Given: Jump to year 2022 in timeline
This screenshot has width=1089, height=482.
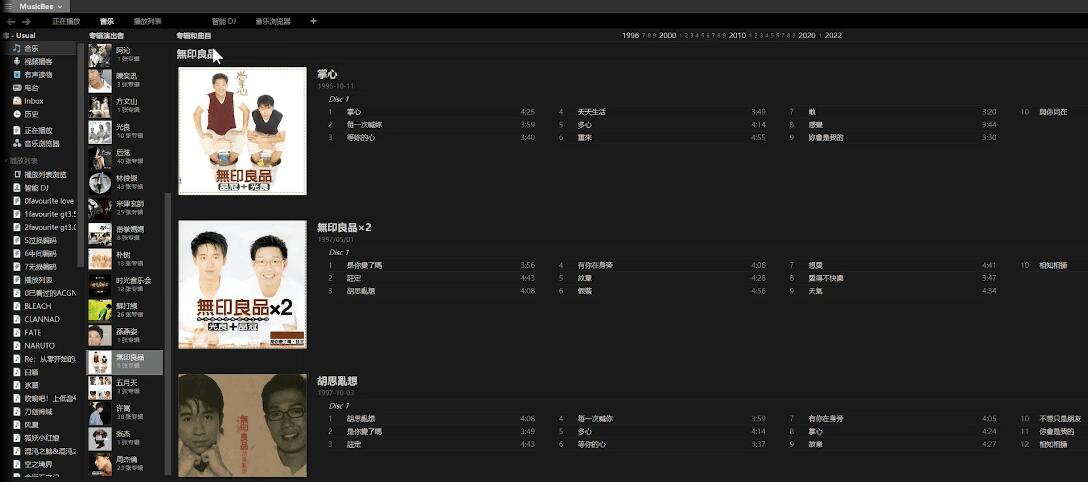Looking at the screenshot, I should (833, 35).
